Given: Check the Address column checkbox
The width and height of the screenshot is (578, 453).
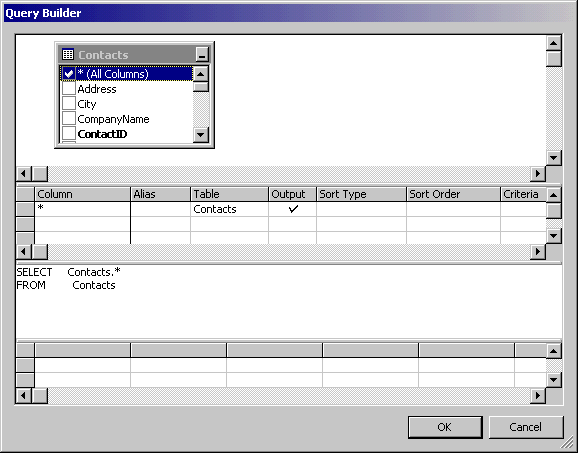Looking at the screenshot, I should [69, 88].
